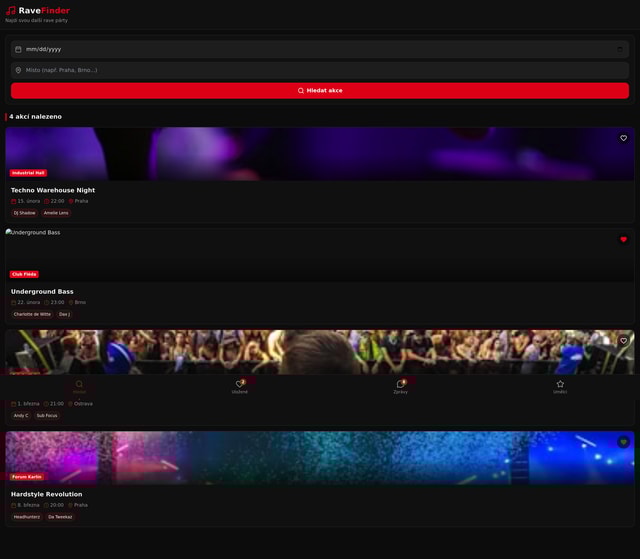Unfavorite the Underground Bass event
Image resolution: width=640 pixels, height=559 pixels.
[623, 240]
